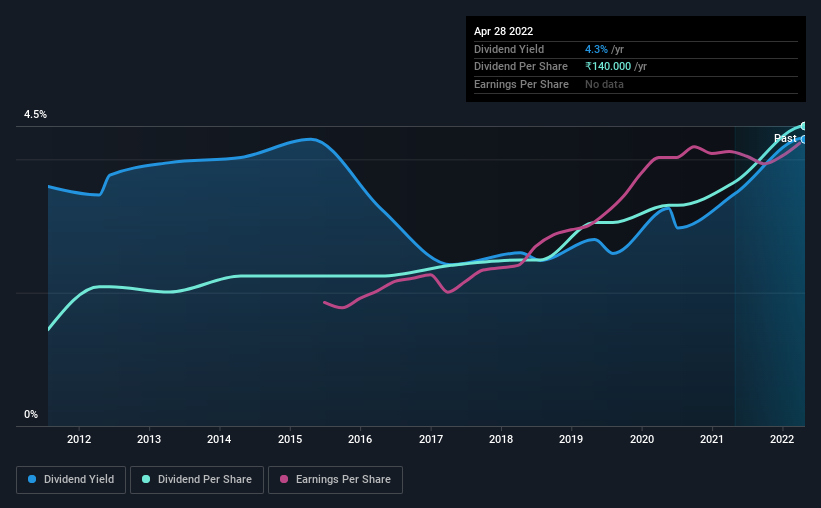
Task: Click the 2016 x-axis label
Action: (x=360, y=439)
